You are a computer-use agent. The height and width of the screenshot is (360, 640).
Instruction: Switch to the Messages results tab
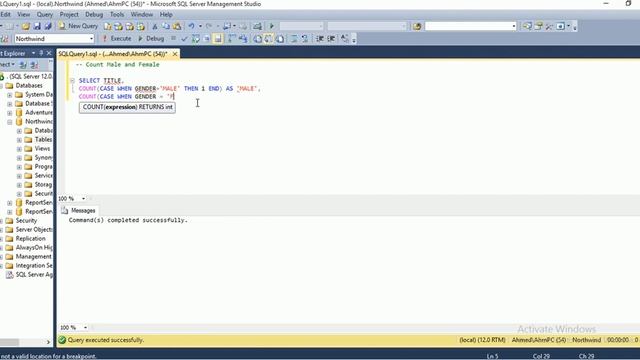pos(79,211)
